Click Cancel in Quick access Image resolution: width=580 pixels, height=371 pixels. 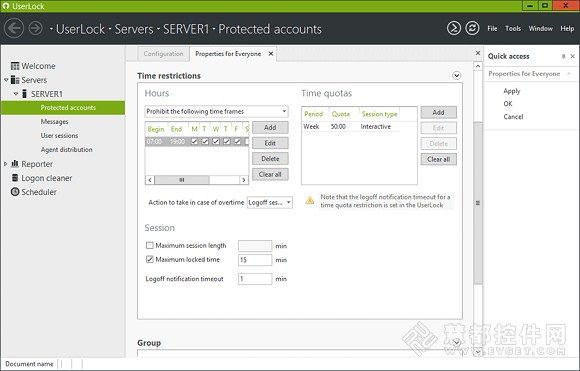click(513, 117)
